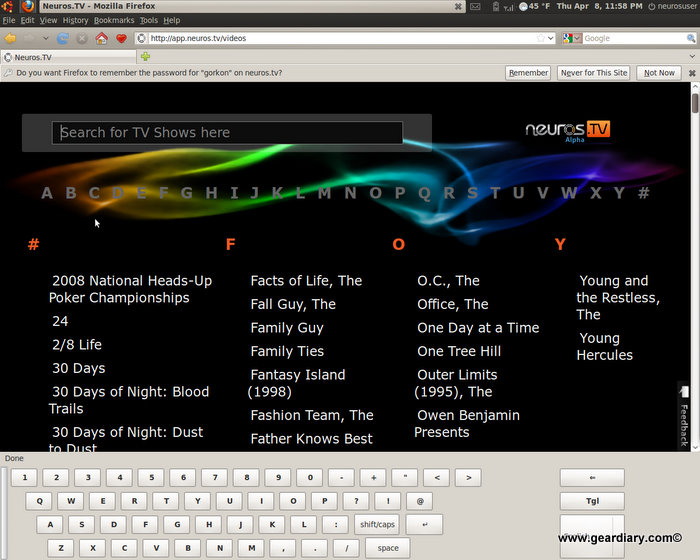Click the Firefox back arrow button
This screenshot has width=700, height=560.
point(10,38)
